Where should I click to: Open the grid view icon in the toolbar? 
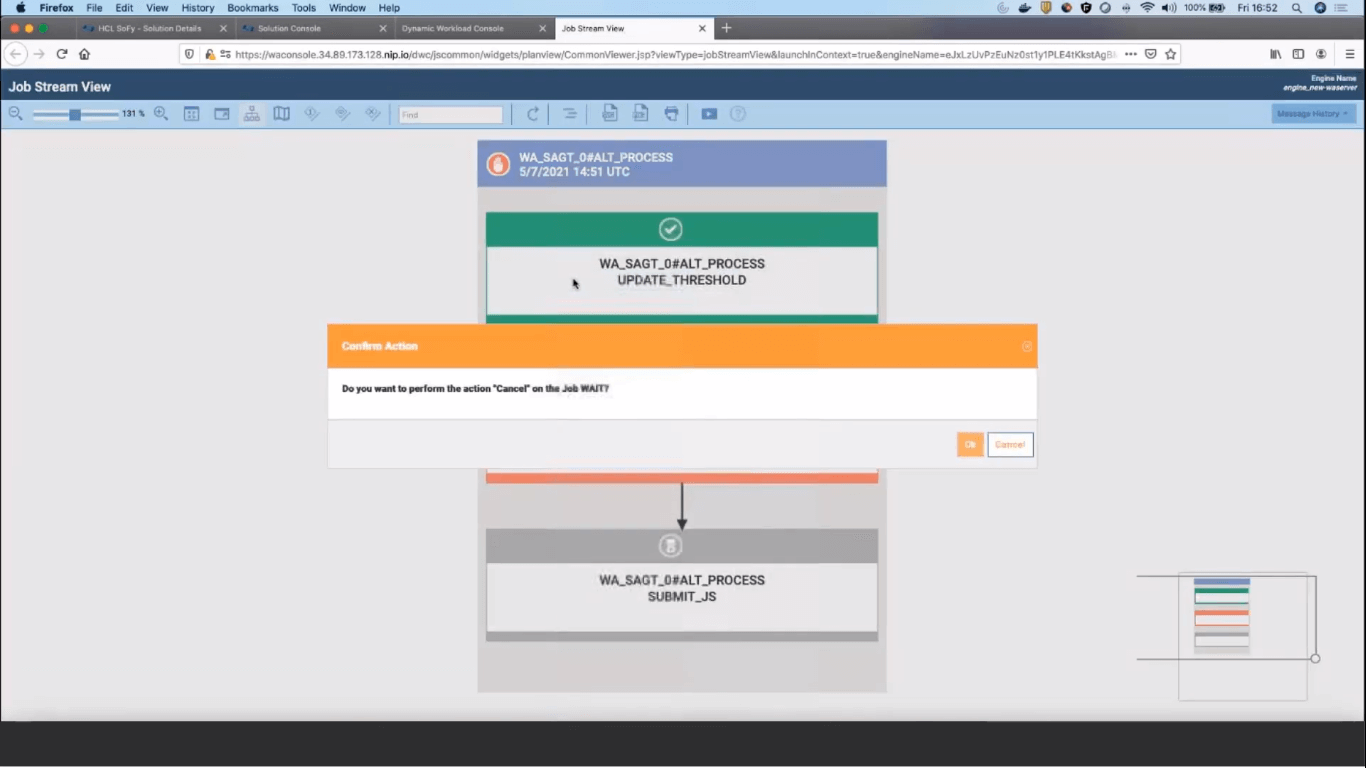(x=191, y=113)
